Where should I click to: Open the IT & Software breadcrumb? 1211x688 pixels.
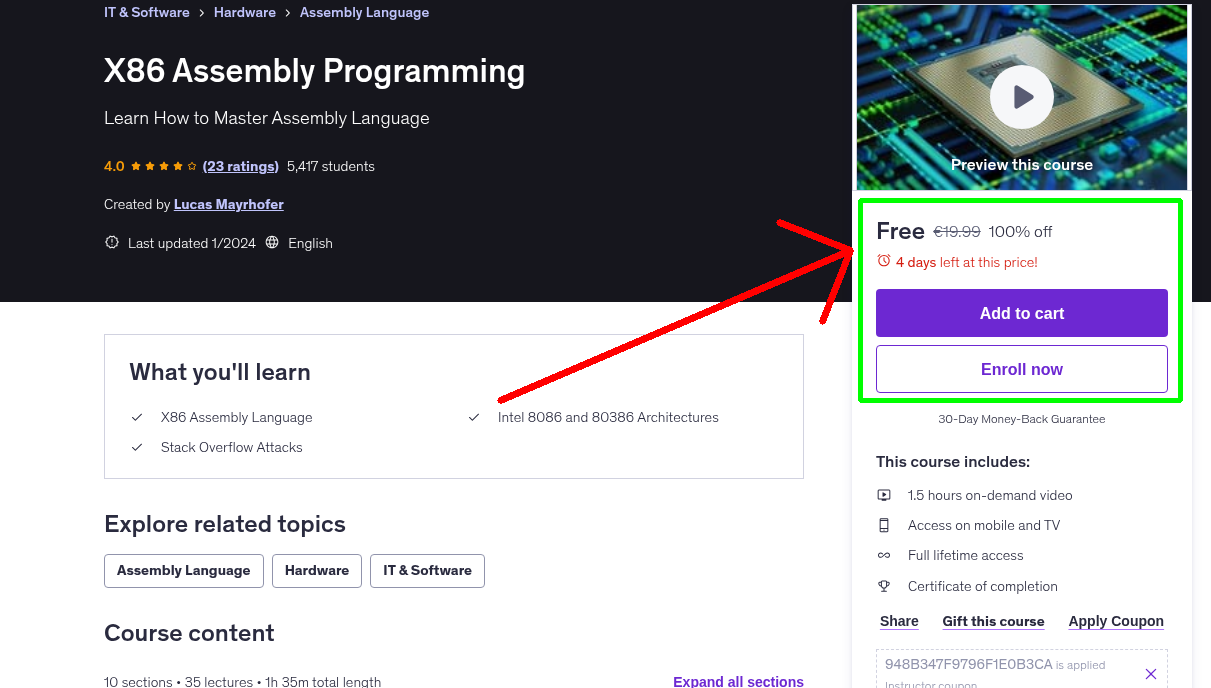coord(147,13)
